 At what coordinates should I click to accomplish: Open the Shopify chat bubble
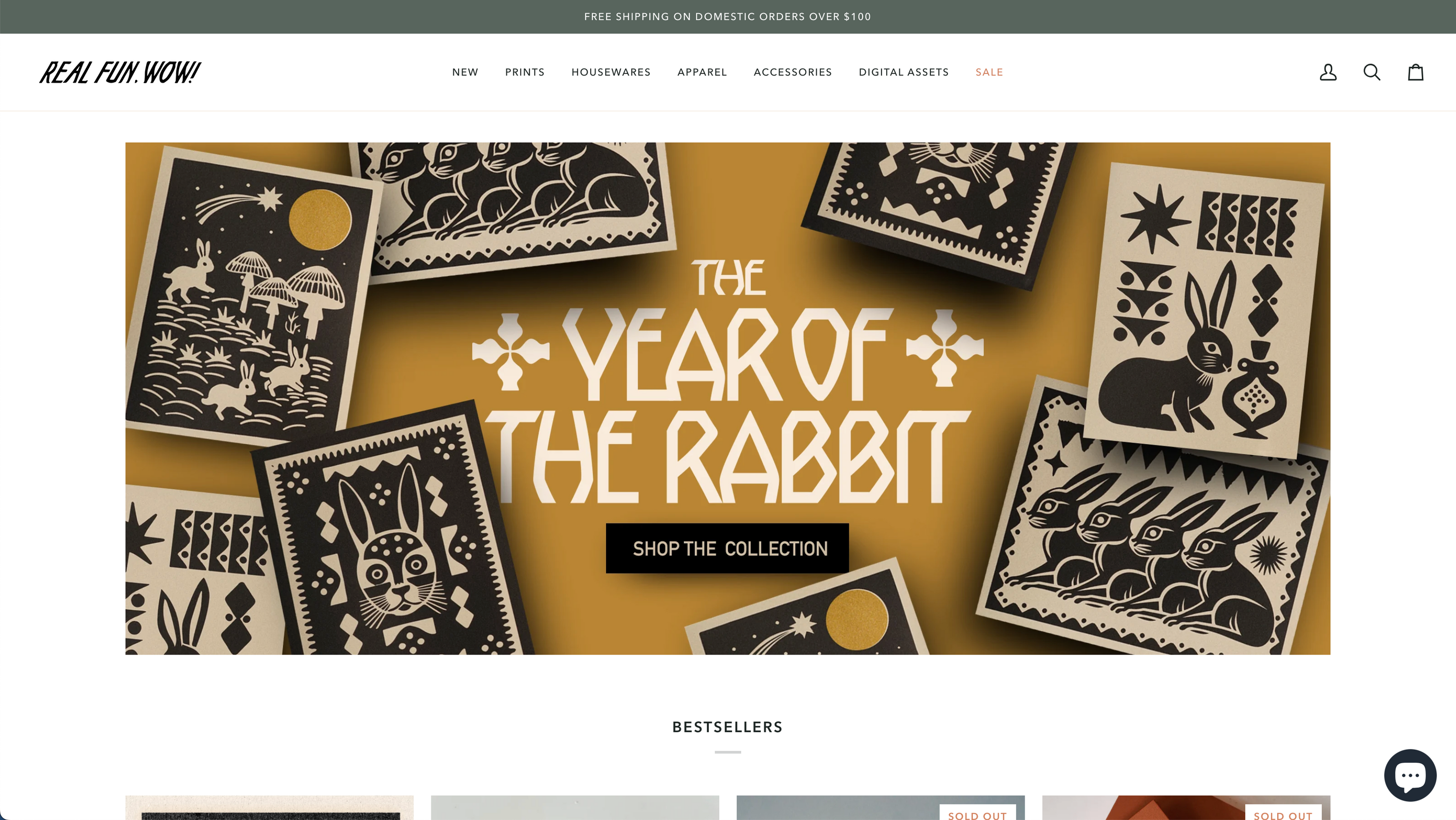pos(1410,775)
